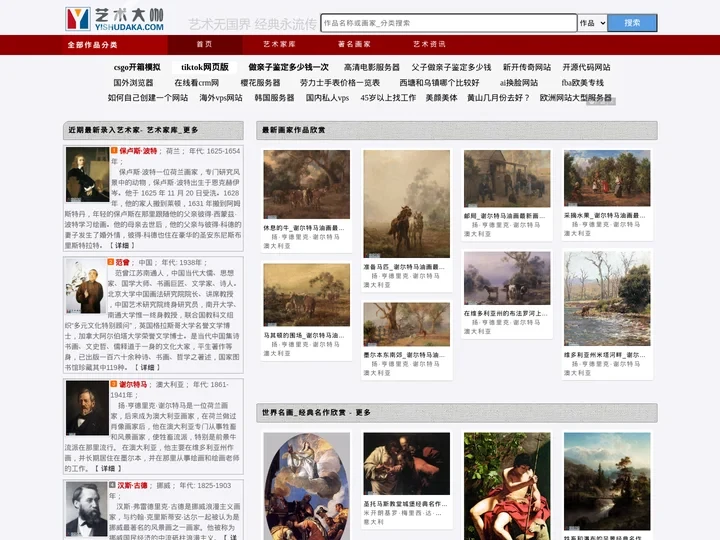
Task: Open the 樱花服务器 link
Action: 260,83
